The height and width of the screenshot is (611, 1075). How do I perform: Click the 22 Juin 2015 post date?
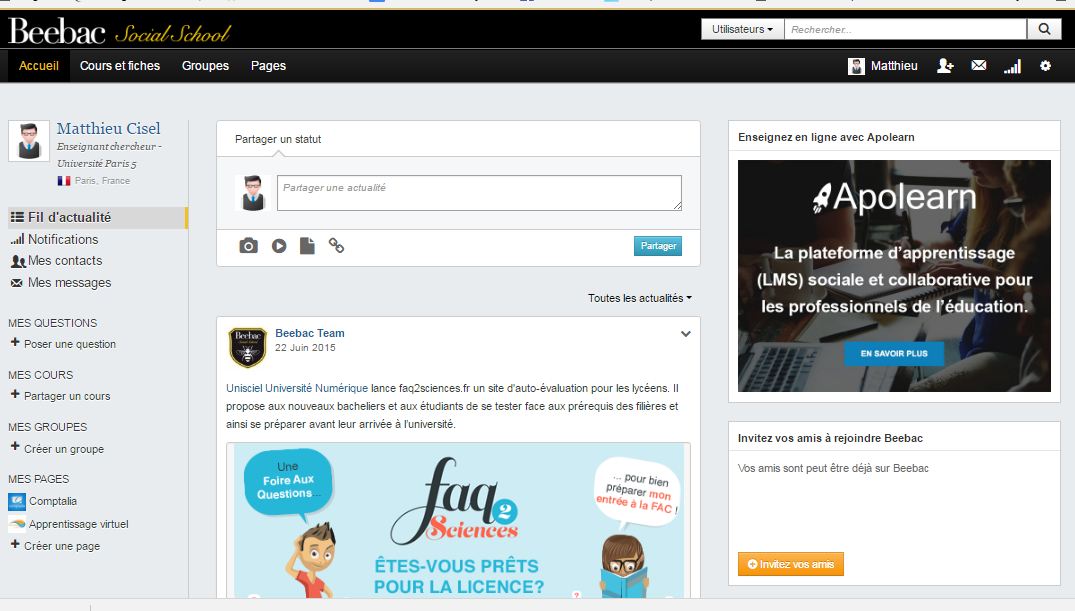pyautogui.click(x=305, y=348)
